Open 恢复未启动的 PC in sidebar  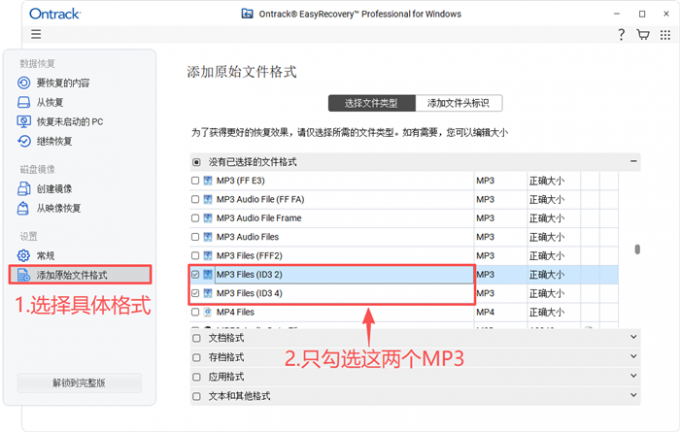coord(70,122)
